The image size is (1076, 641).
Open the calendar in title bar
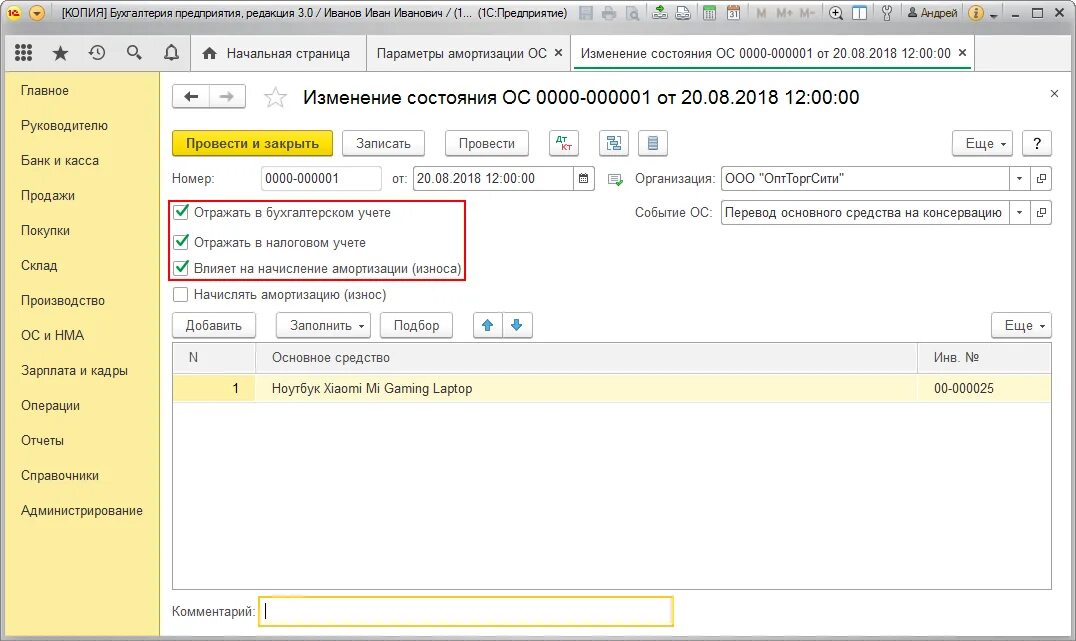(733, 12)
